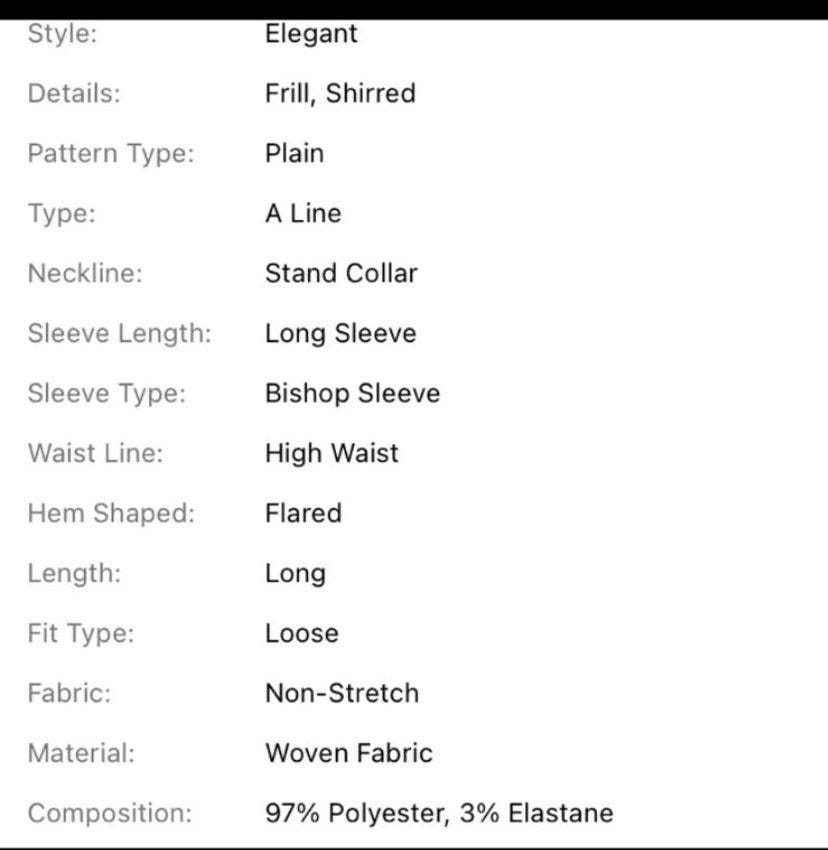Select the Stand Collar neckline value
Screen dimensions: 828x850
342,273
